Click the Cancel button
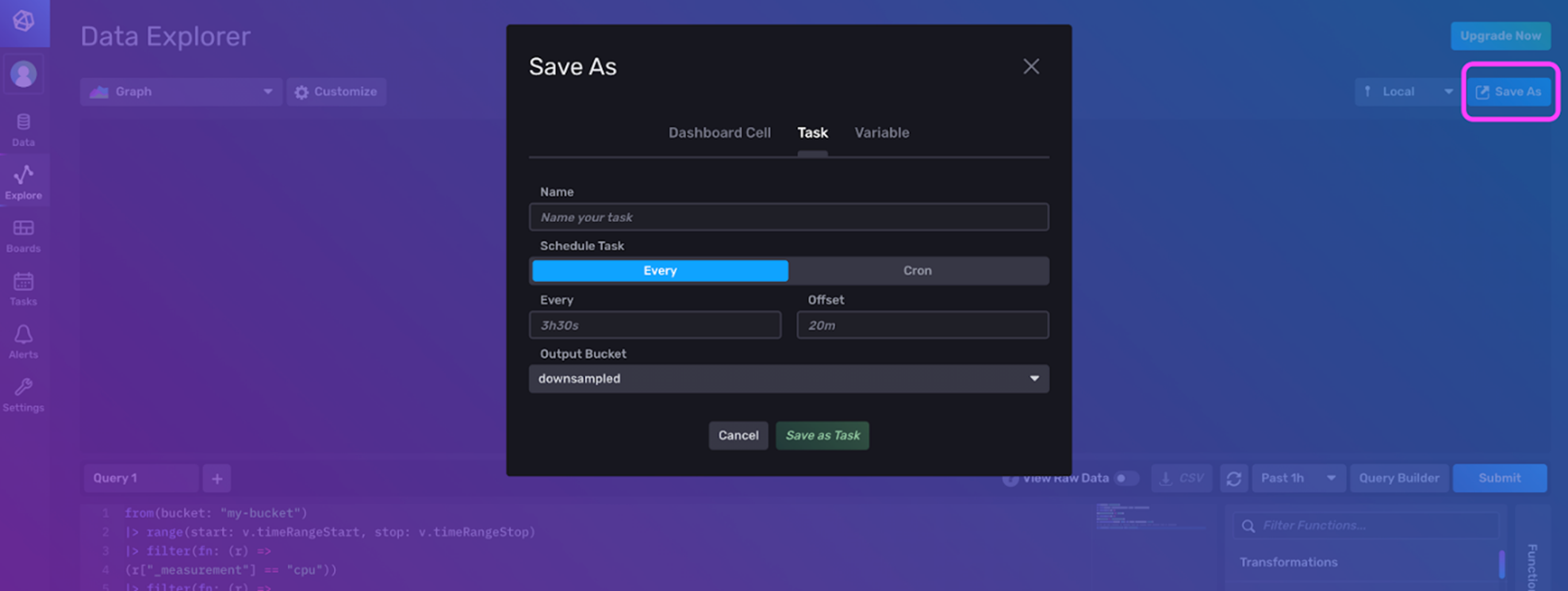1568x591 pixels. (x=738, y=436)
